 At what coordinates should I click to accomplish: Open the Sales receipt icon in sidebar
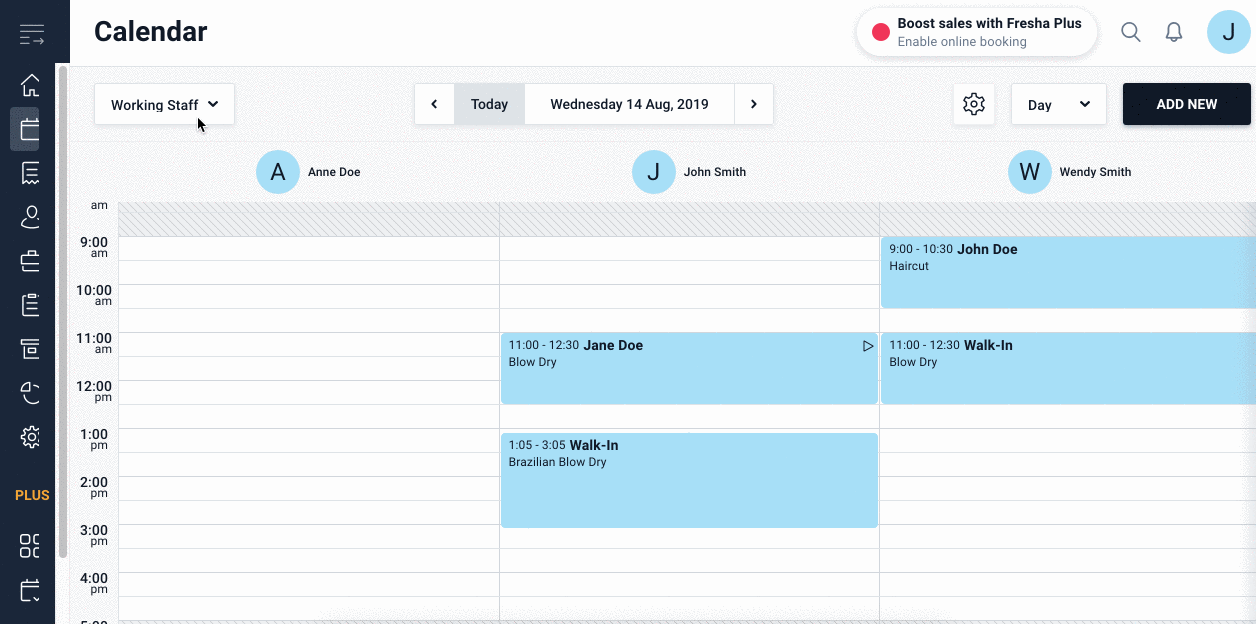tap(30, 173)
